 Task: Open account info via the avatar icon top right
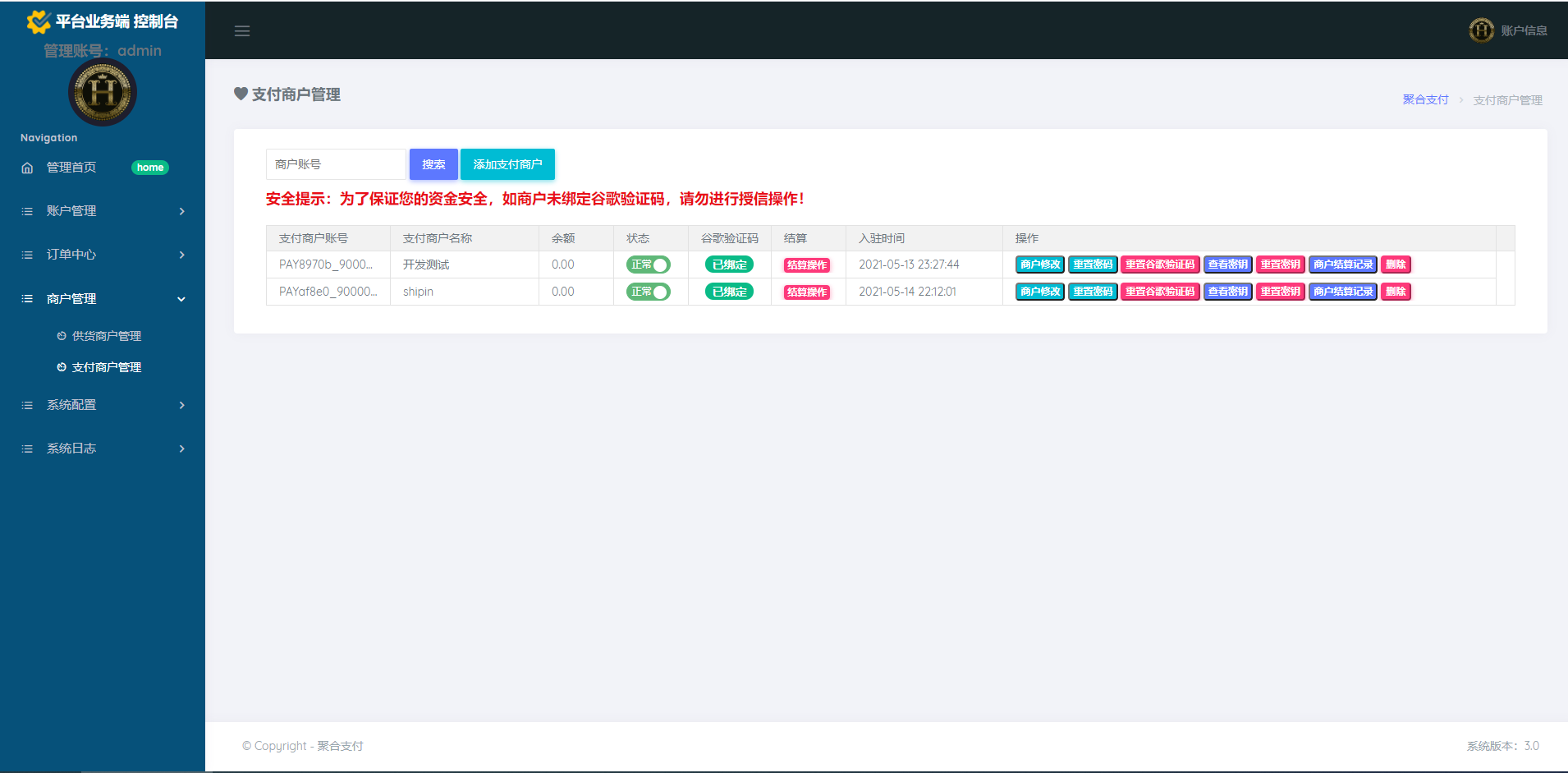click(1481, 30)
